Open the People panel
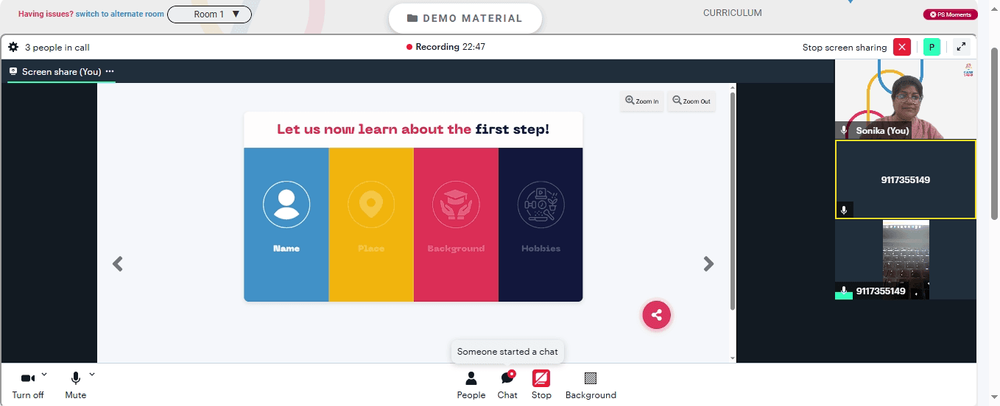This screenshot has width=1000, height=406. (471, 386)
